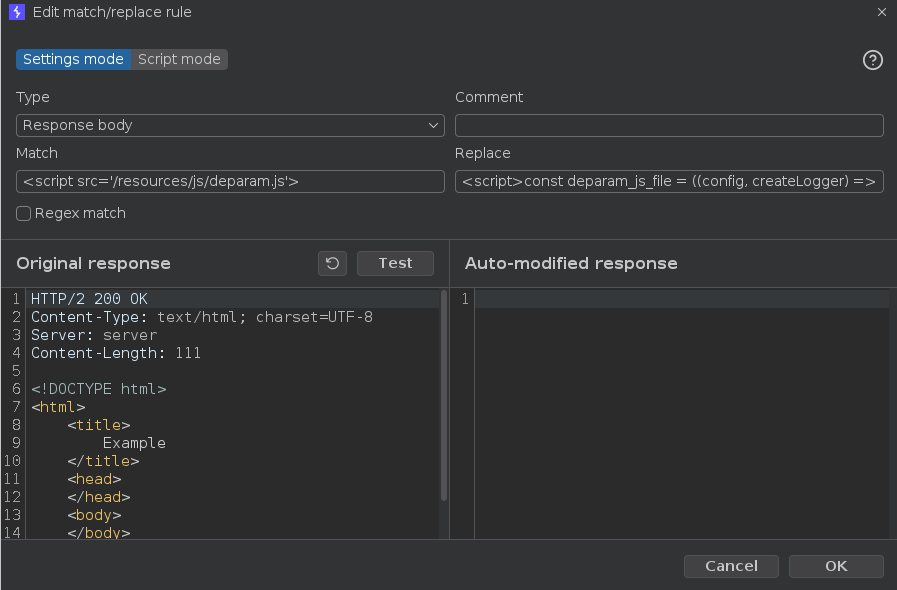This screenshot has height=590, width=897.
Task: Switch to Script mode tab
Action: [x=179, y=60]
